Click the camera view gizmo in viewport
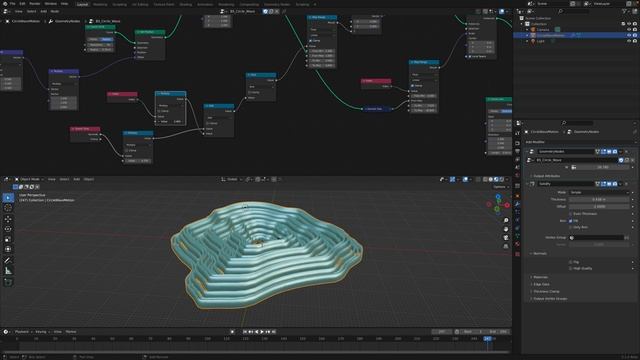The width and height of the screenshot is (640, 360). (x=506, y=238)
